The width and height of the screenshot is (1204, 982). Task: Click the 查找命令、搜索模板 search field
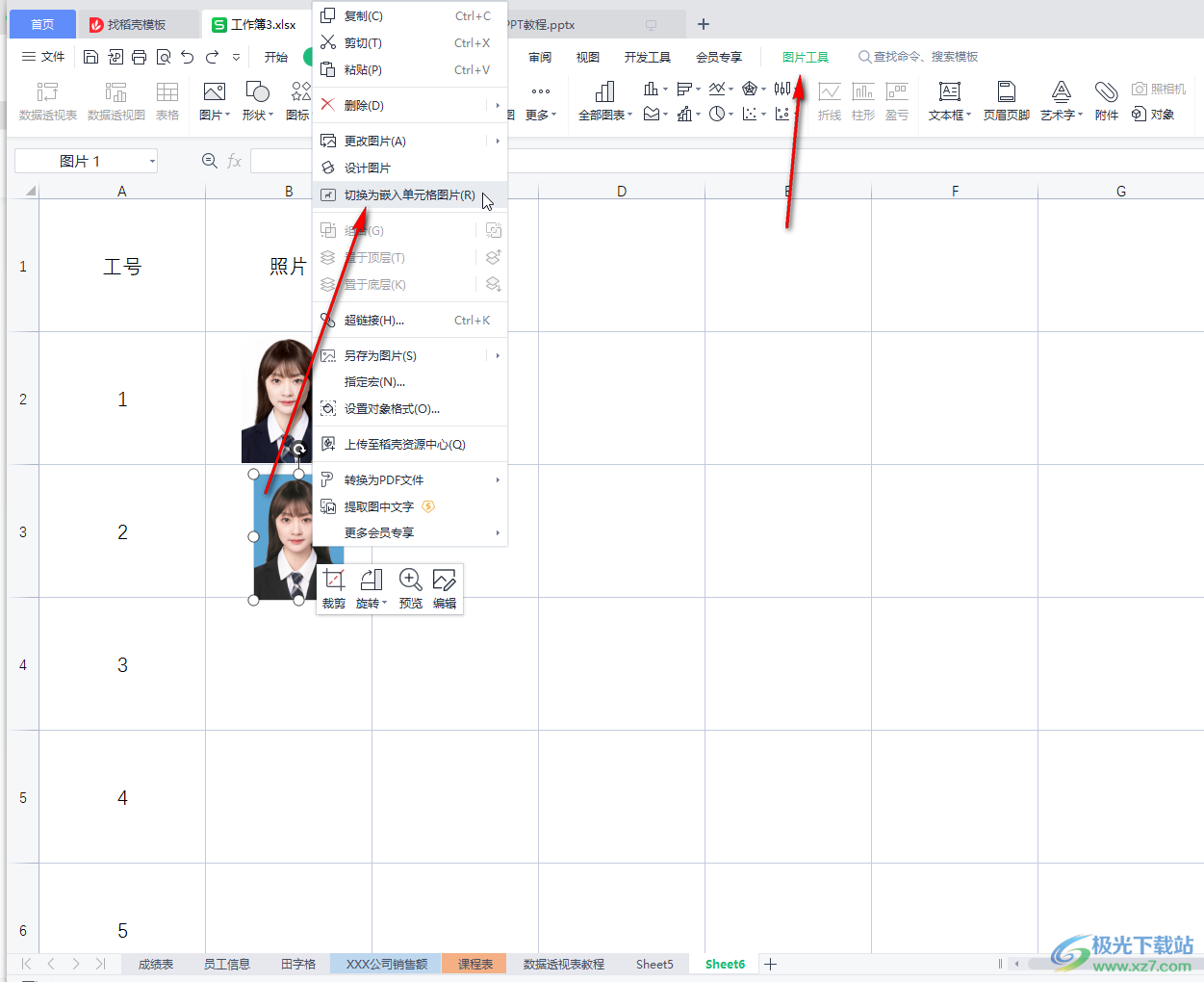[918, 57]
